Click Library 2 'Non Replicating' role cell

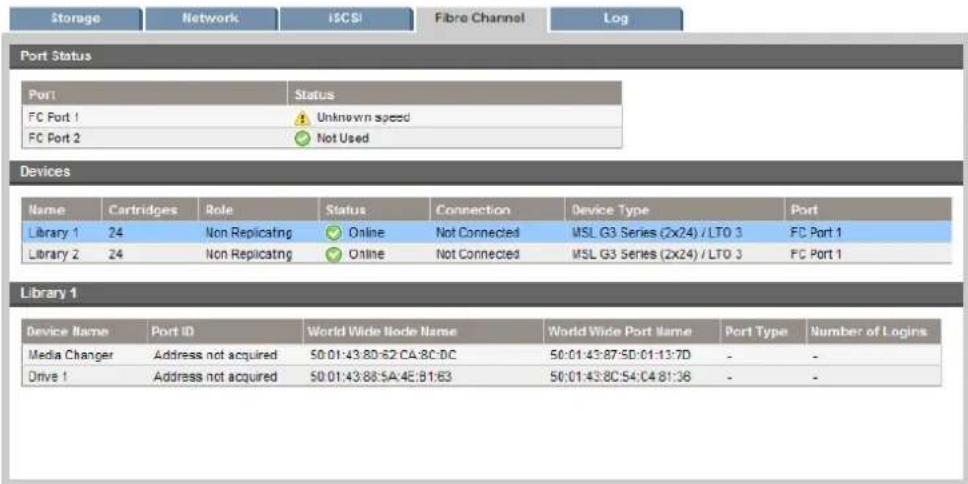coord(249,254)
